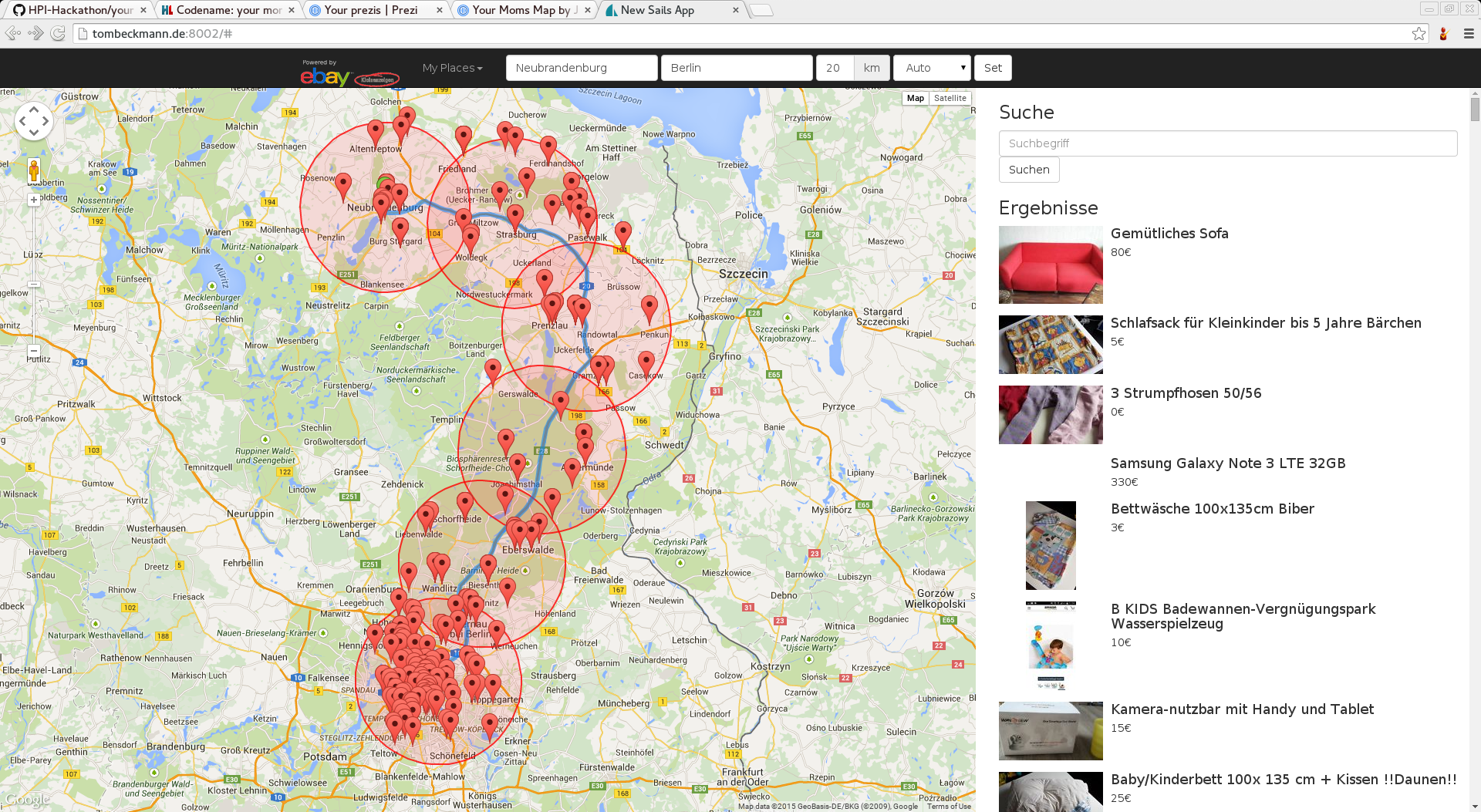Open the Bettwäsche Biber thumbnail
The width and height of the screenshot is (1481, 812).
click(1051, 546)
